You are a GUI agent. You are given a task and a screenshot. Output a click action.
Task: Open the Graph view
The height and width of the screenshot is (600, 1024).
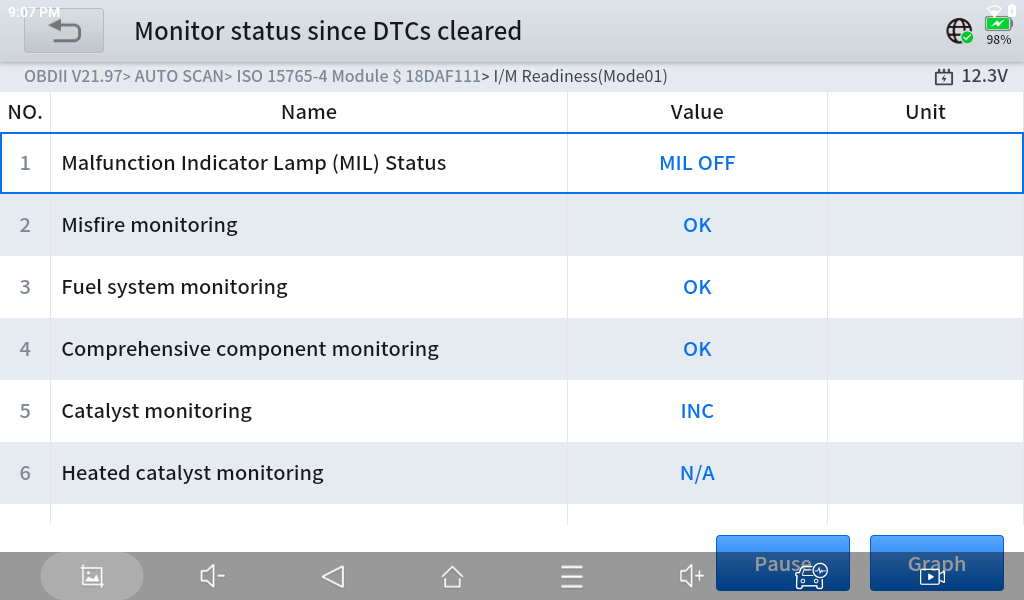tap(936, 563)
